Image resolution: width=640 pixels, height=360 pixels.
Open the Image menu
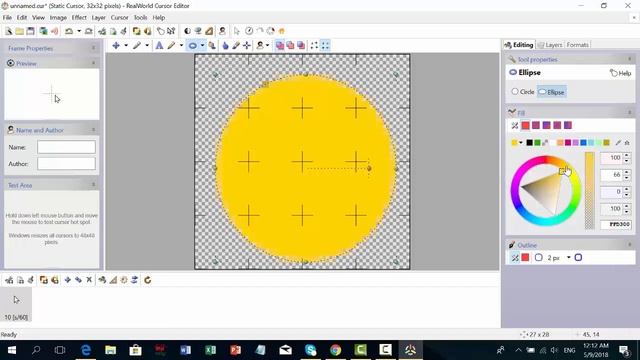tap(58, 18)
